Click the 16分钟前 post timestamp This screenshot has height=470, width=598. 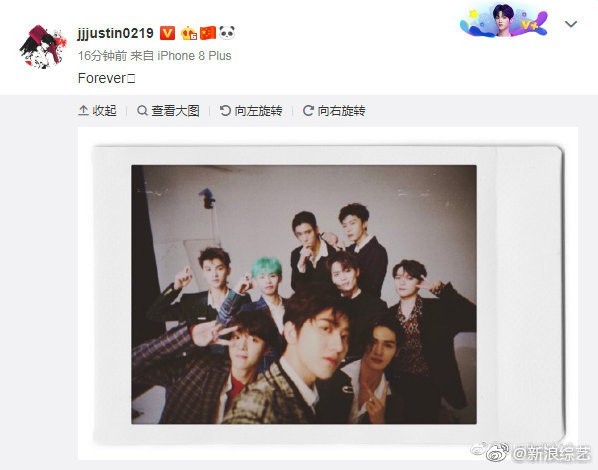click(x=102, y=56)
